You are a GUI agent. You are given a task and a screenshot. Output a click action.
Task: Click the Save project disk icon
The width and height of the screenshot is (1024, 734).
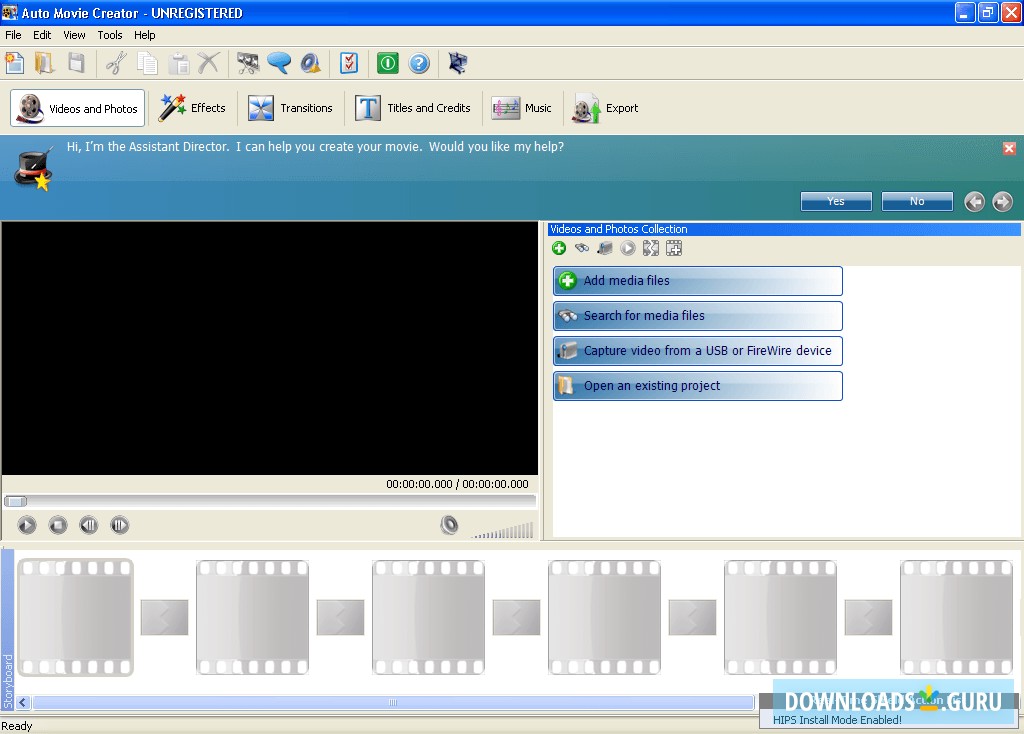pyautogui.click(x=76, y=63)
